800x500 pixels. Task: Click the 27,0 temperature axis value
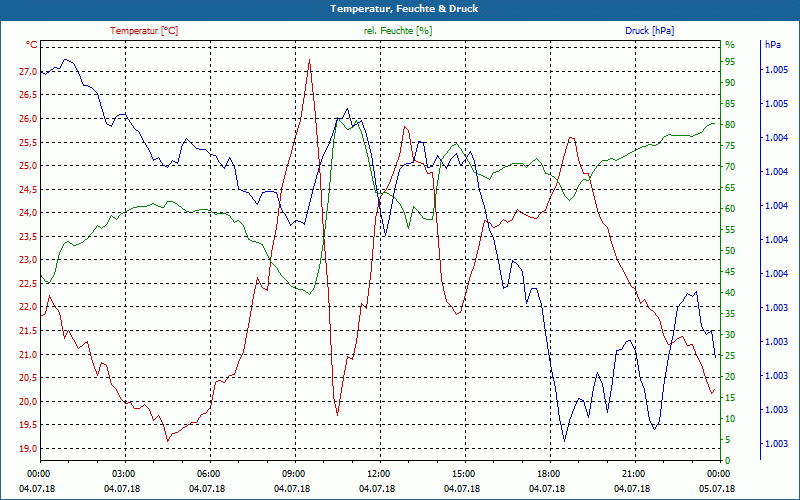28,71
